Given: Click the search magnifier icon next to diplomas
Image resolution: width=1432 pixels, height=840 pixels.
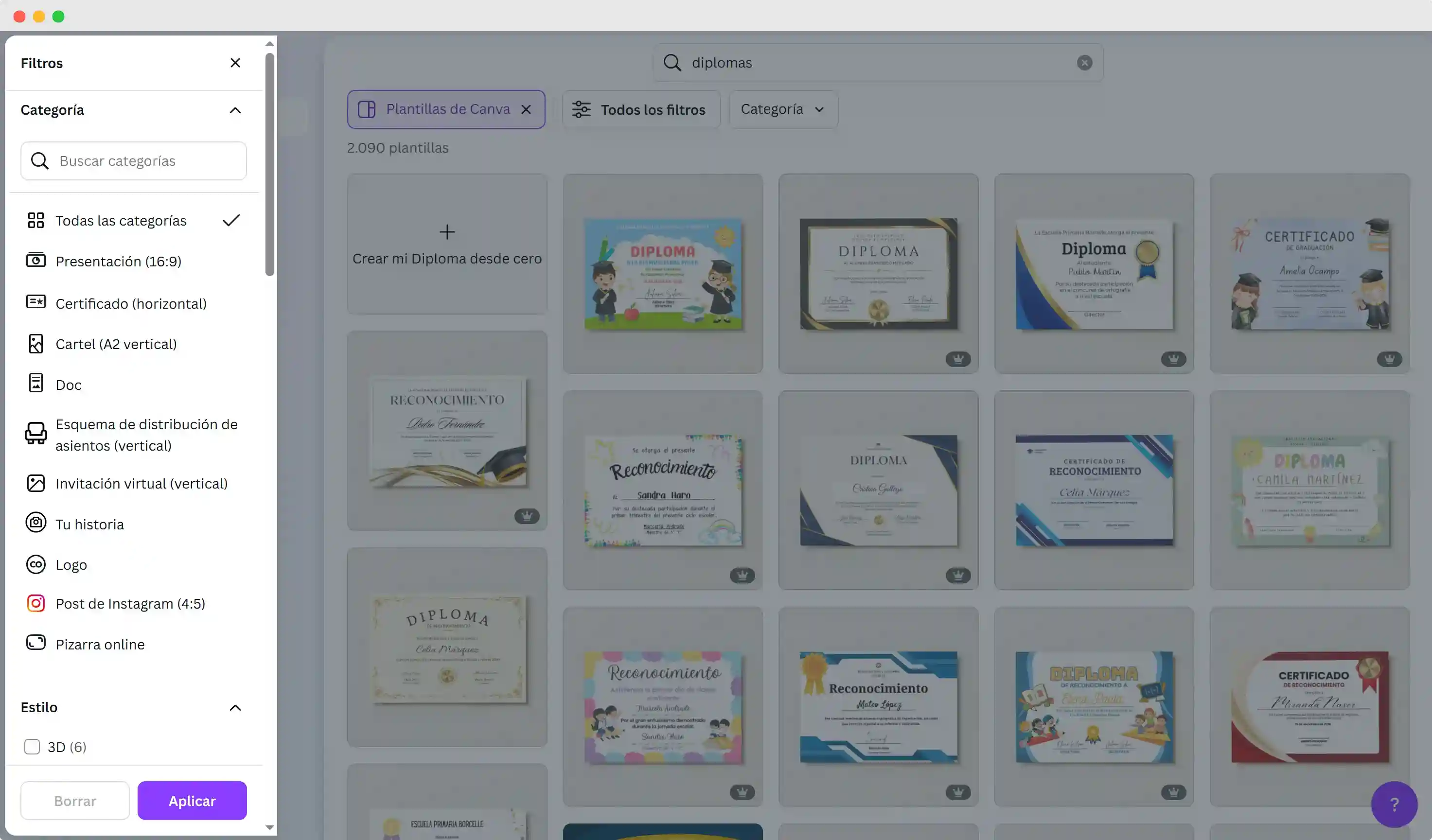Looking at the screenshot, I should (672, 63).
